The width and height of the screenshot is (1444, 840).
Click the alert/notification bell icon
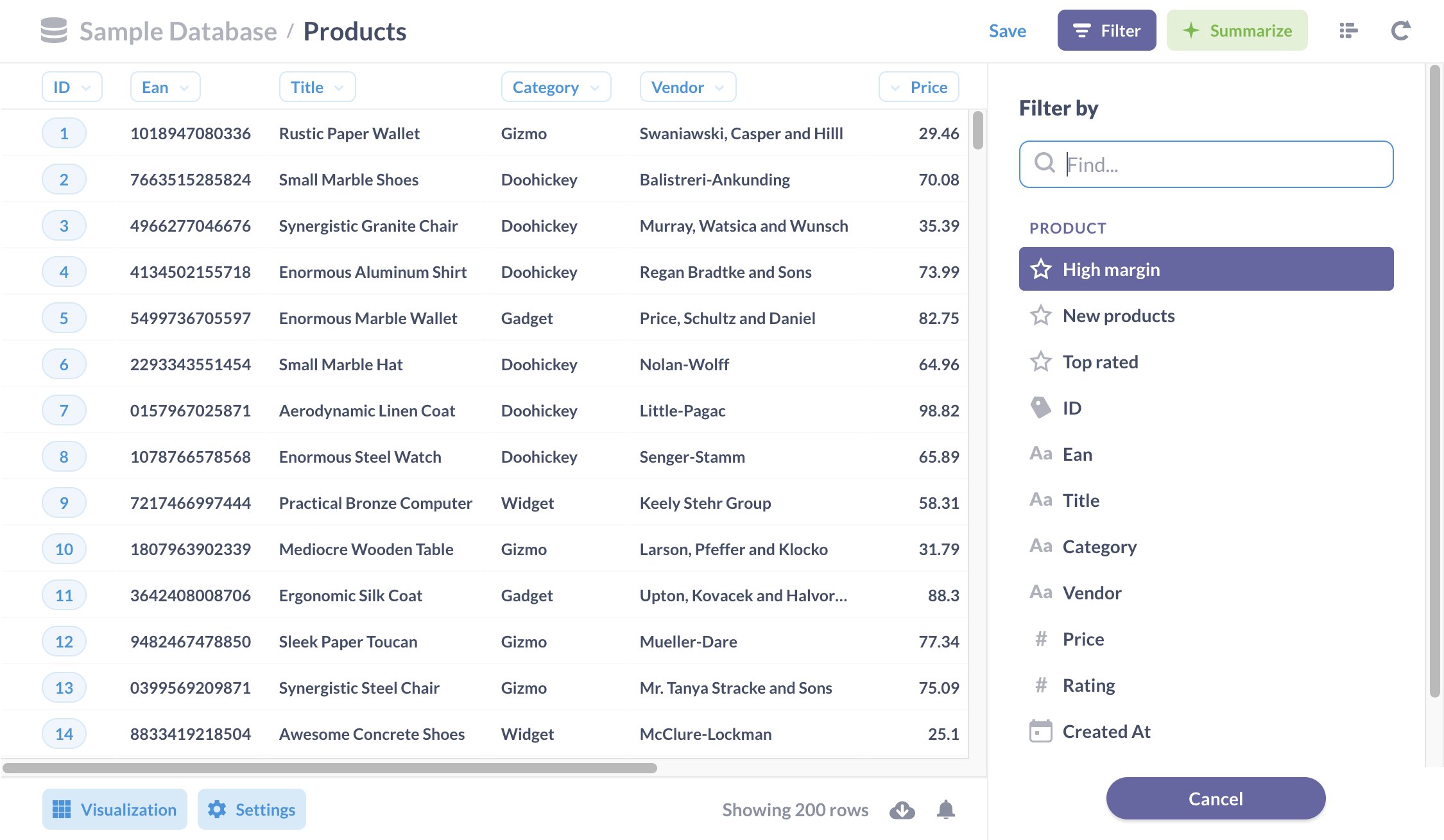(x=945, y=809)
